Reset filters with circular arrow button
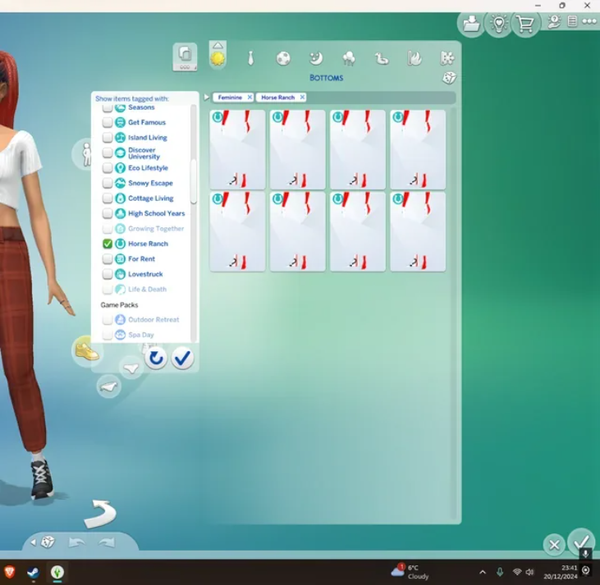Viewport: 600px width, 585px height. click(155, 358)
